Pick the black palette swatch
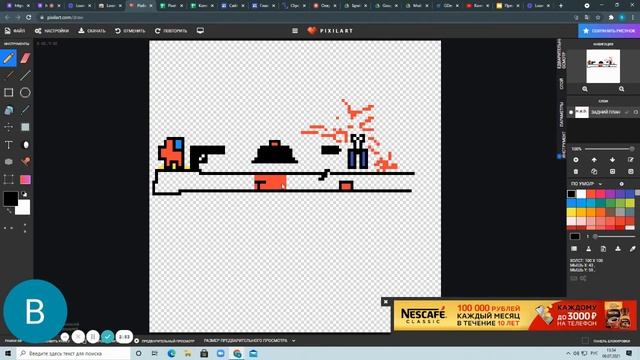 point(571,194)
